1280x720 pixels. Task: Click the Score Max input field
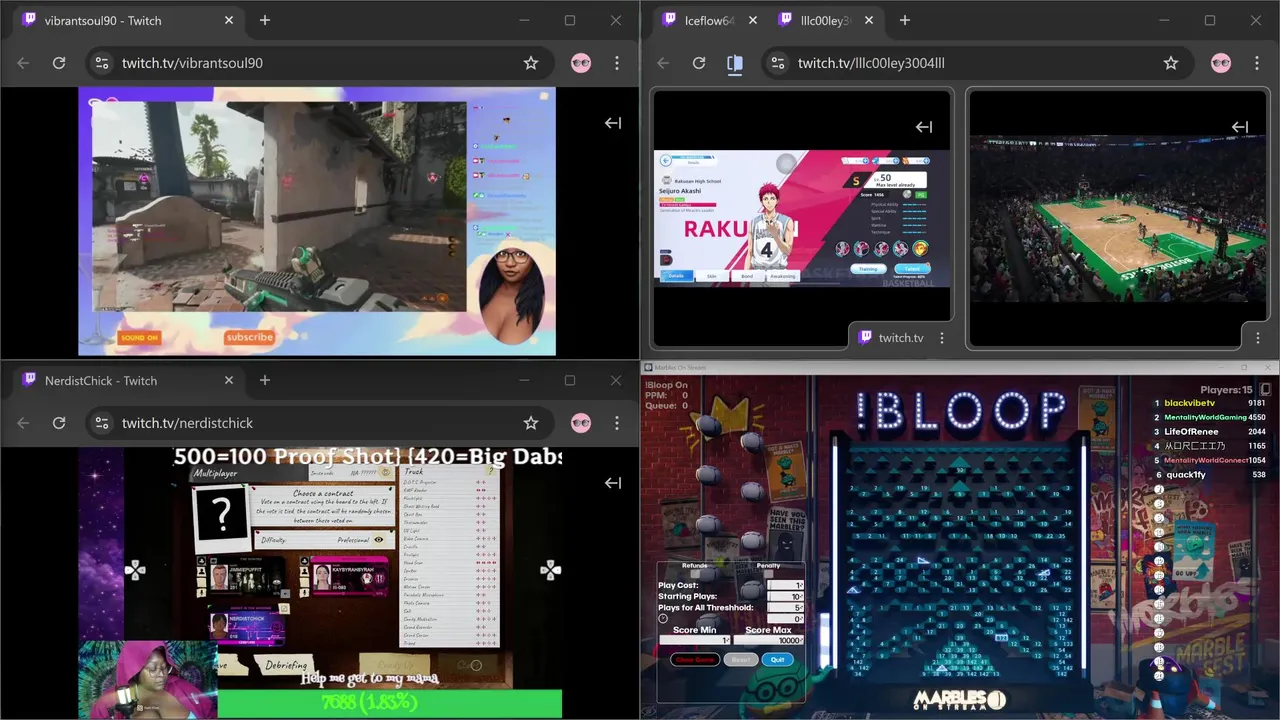[x=768, y=640]
